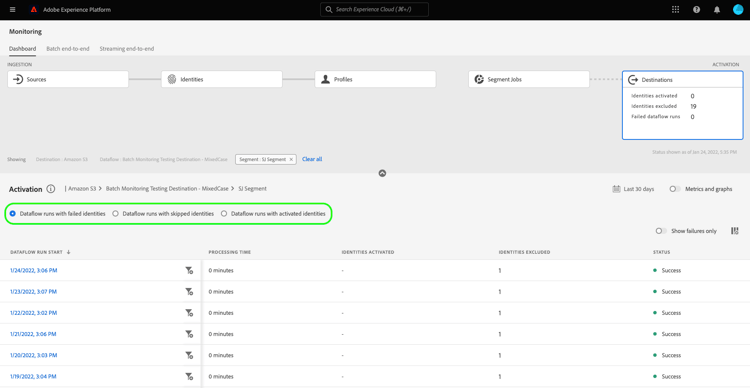Open the hamburger navigation menu

[12, 10]
